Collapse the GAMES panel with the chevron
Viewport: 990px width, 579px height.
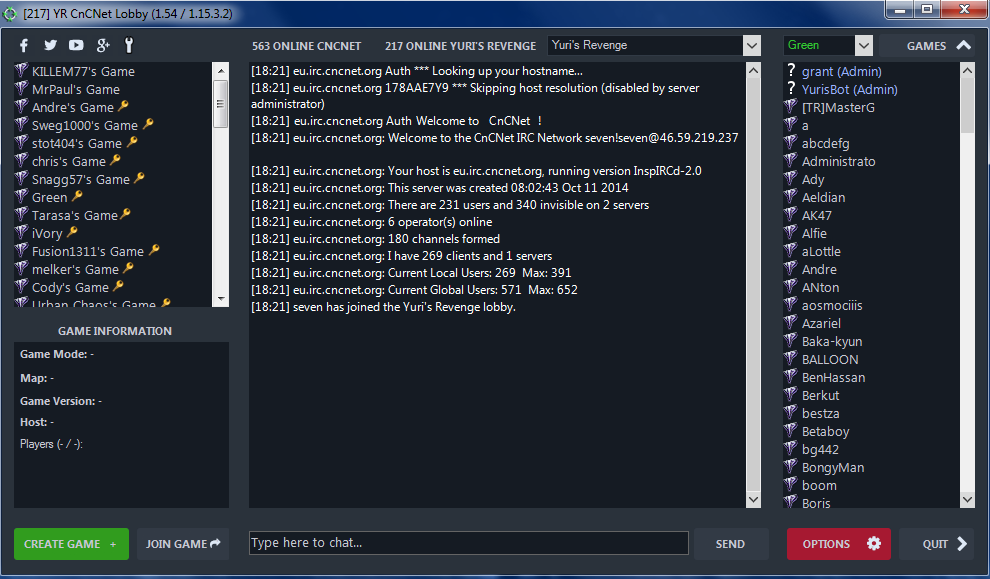[963, 45]
